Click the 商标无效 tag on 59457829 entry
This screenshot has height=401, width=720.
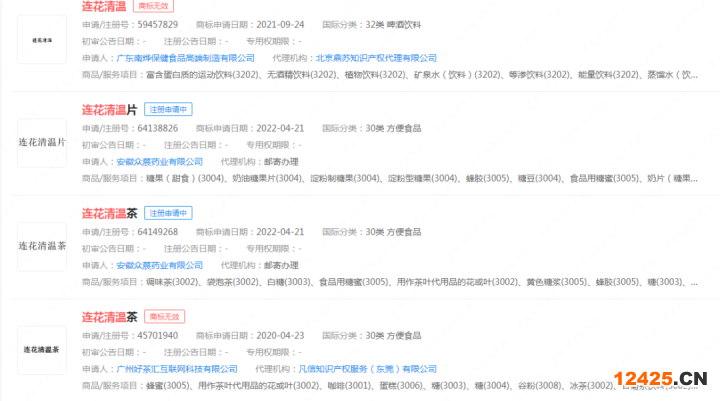pos(153,6)
